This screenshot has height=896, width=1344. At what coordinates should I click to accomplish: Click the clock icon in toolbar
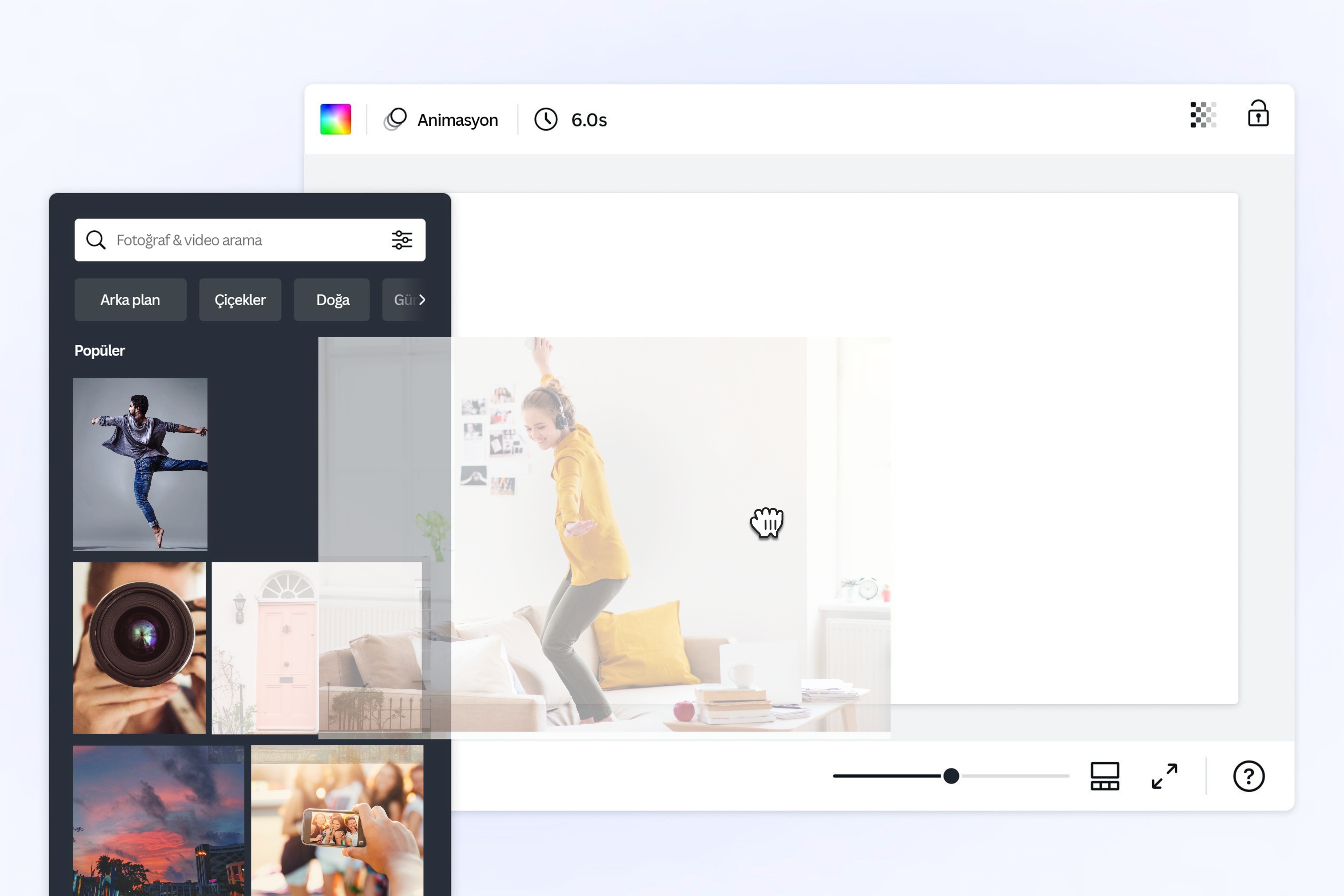546,119
